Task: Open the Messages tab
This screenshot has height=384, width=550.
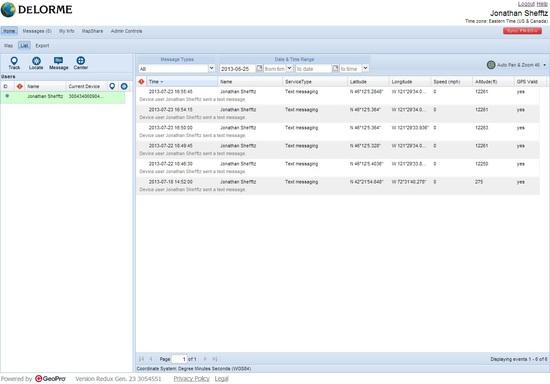Action: (37, 31)
